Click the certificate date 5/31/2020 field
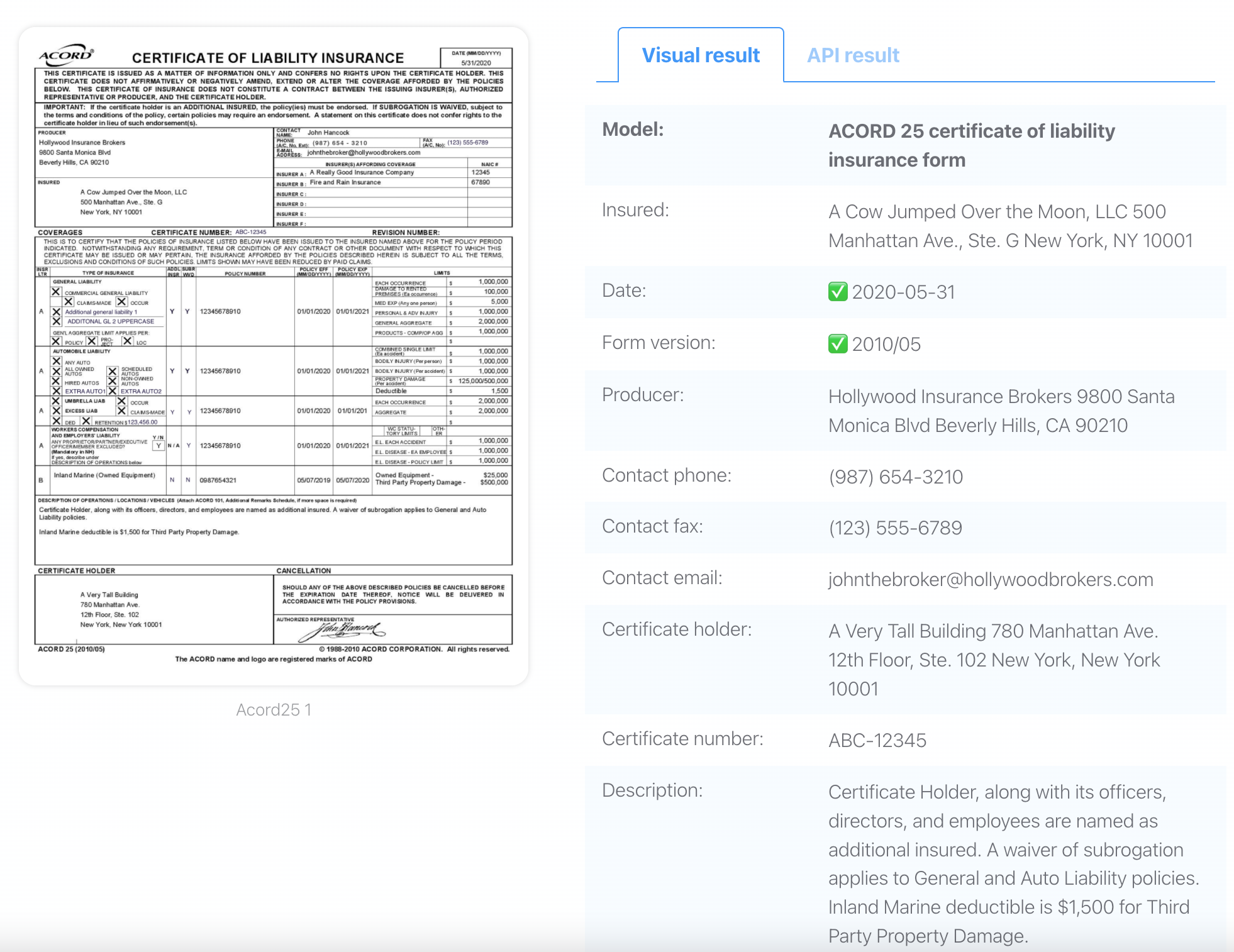 476,63
